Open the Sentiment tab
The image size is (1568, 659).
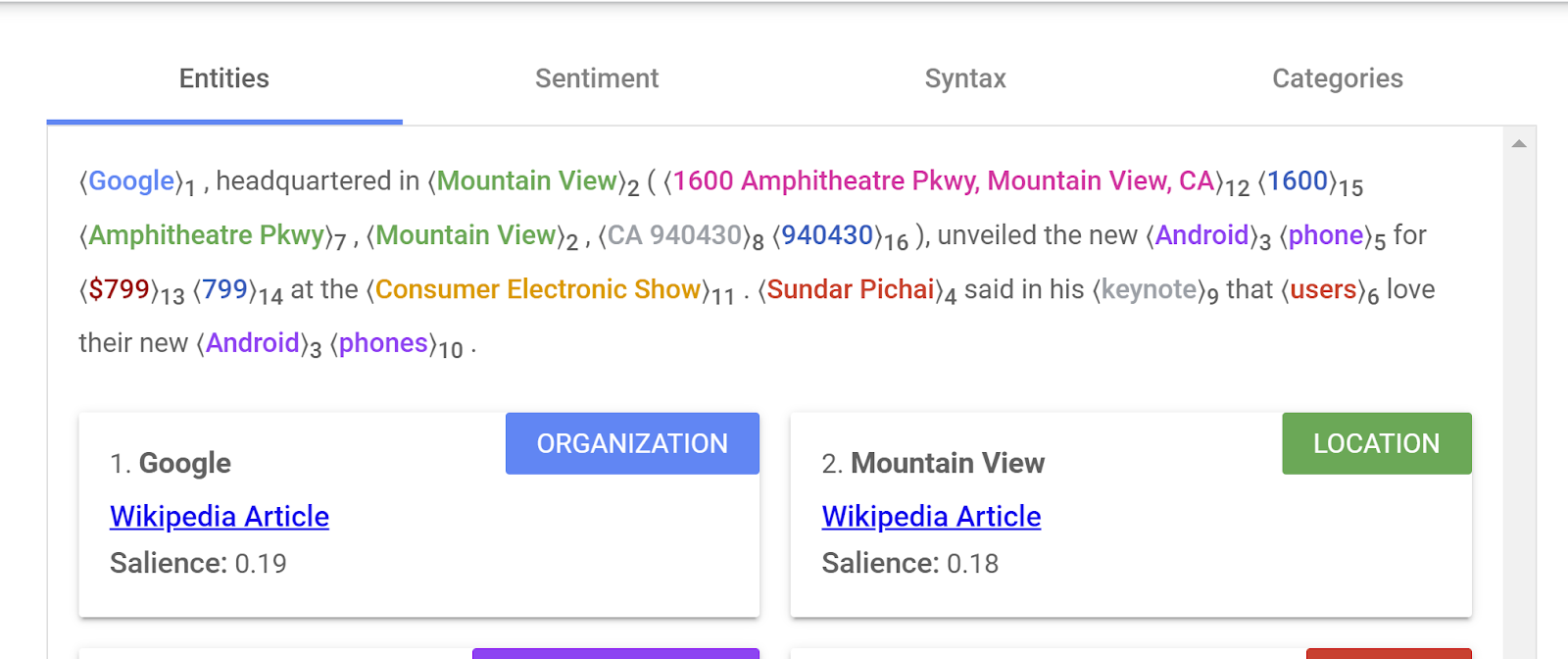(596, 78)
